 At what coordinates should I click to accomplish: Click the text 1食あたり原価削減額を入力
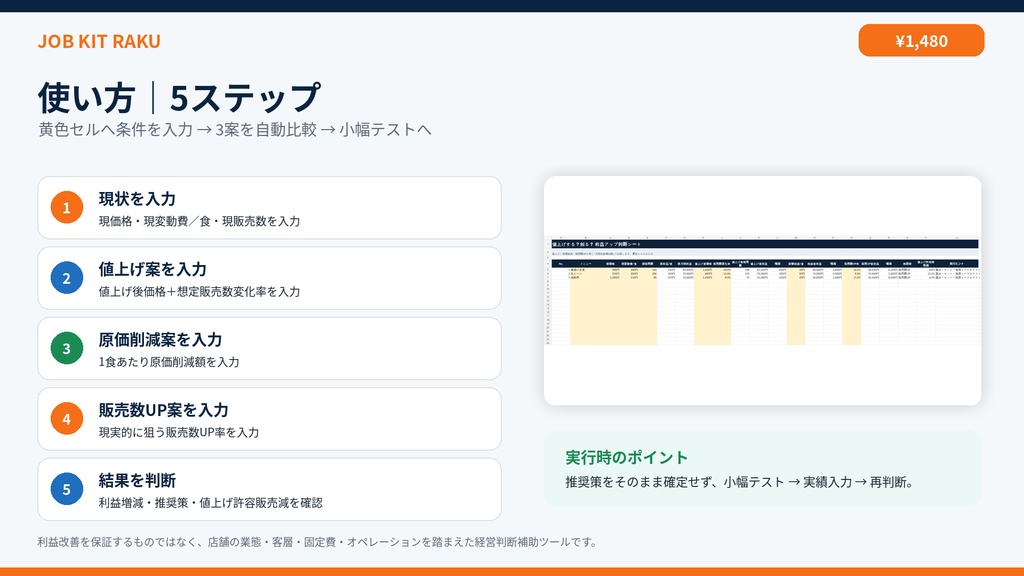[x=169, y=362]
